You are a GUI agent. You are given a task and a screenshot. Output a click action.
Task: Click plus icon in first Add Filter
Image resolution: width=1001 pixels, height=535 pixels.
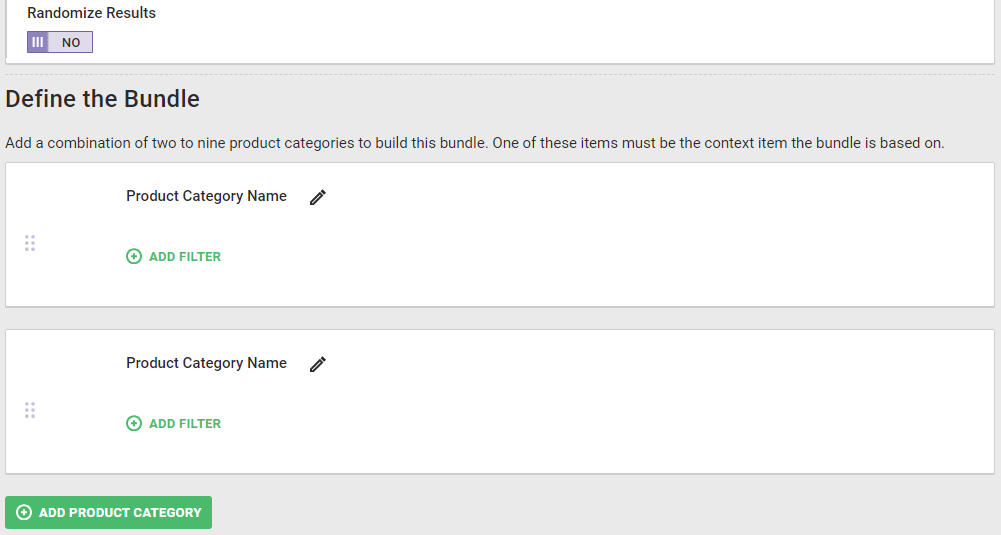click(134, 256)
